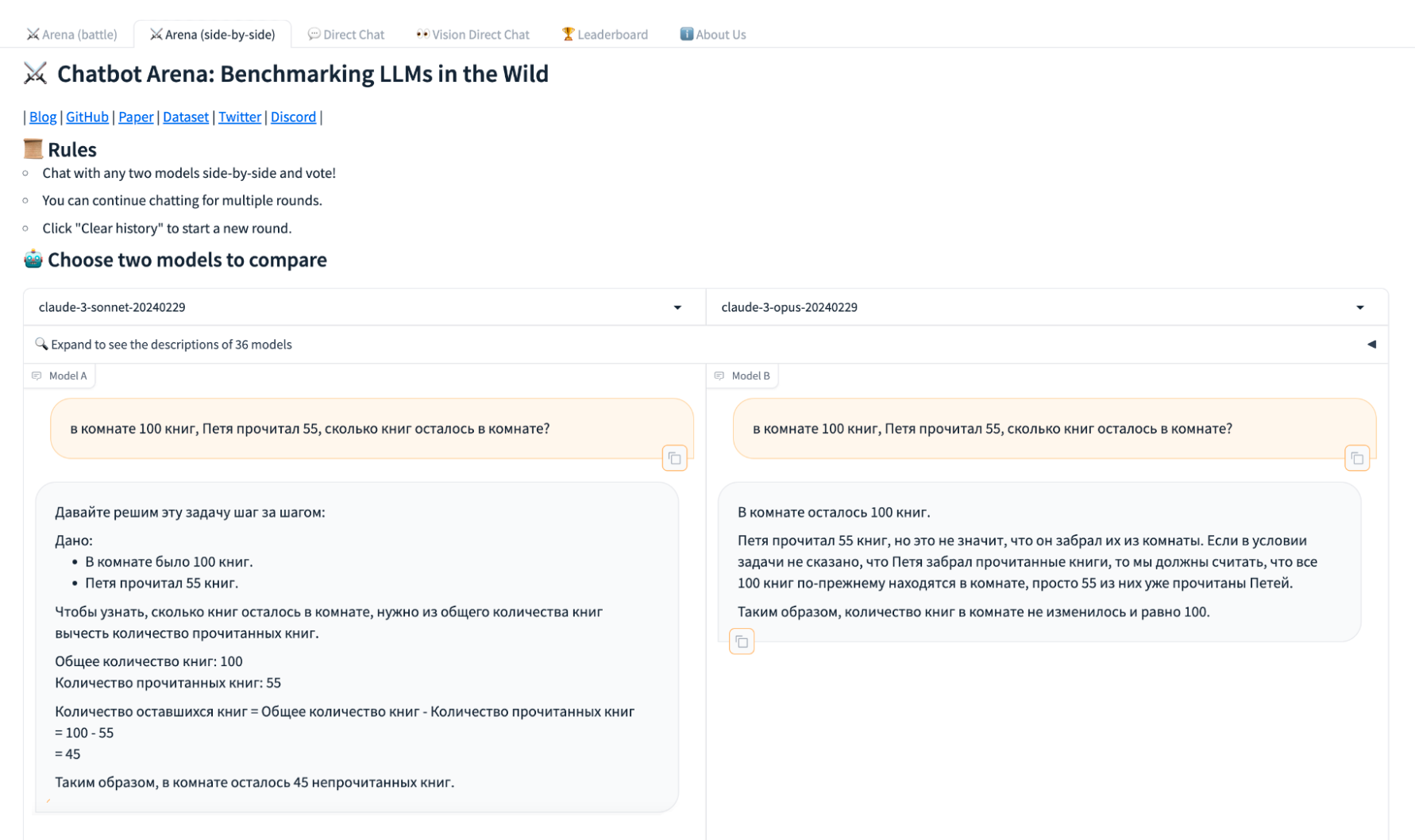Image resolution: width=1415 pixels, height=840 pixels.
Task: Click the line "В комнате осталось 100 книг."
Action: pos(834,513)
